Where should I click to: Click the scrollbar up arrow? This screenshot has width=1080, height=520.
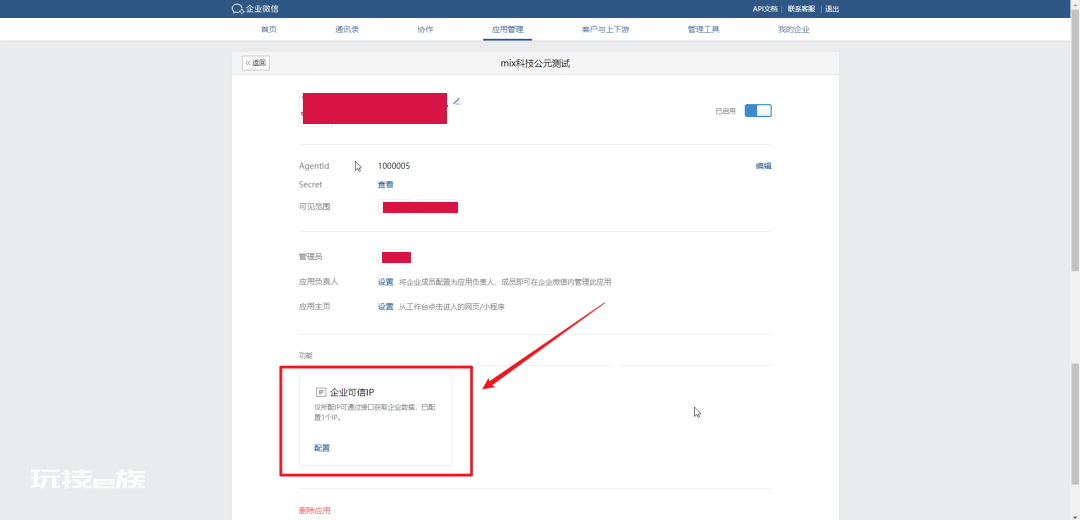1075,4
